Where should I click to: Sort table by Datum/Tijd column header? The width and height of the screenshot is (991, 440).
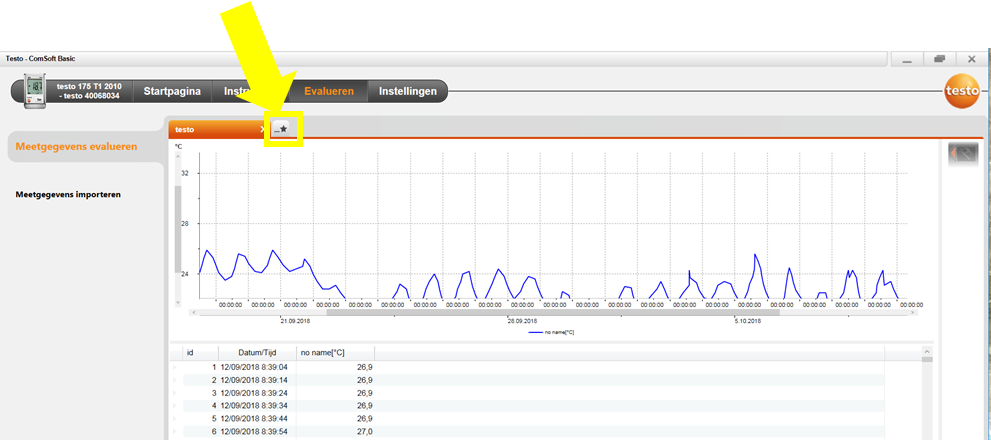pos(237,352)
